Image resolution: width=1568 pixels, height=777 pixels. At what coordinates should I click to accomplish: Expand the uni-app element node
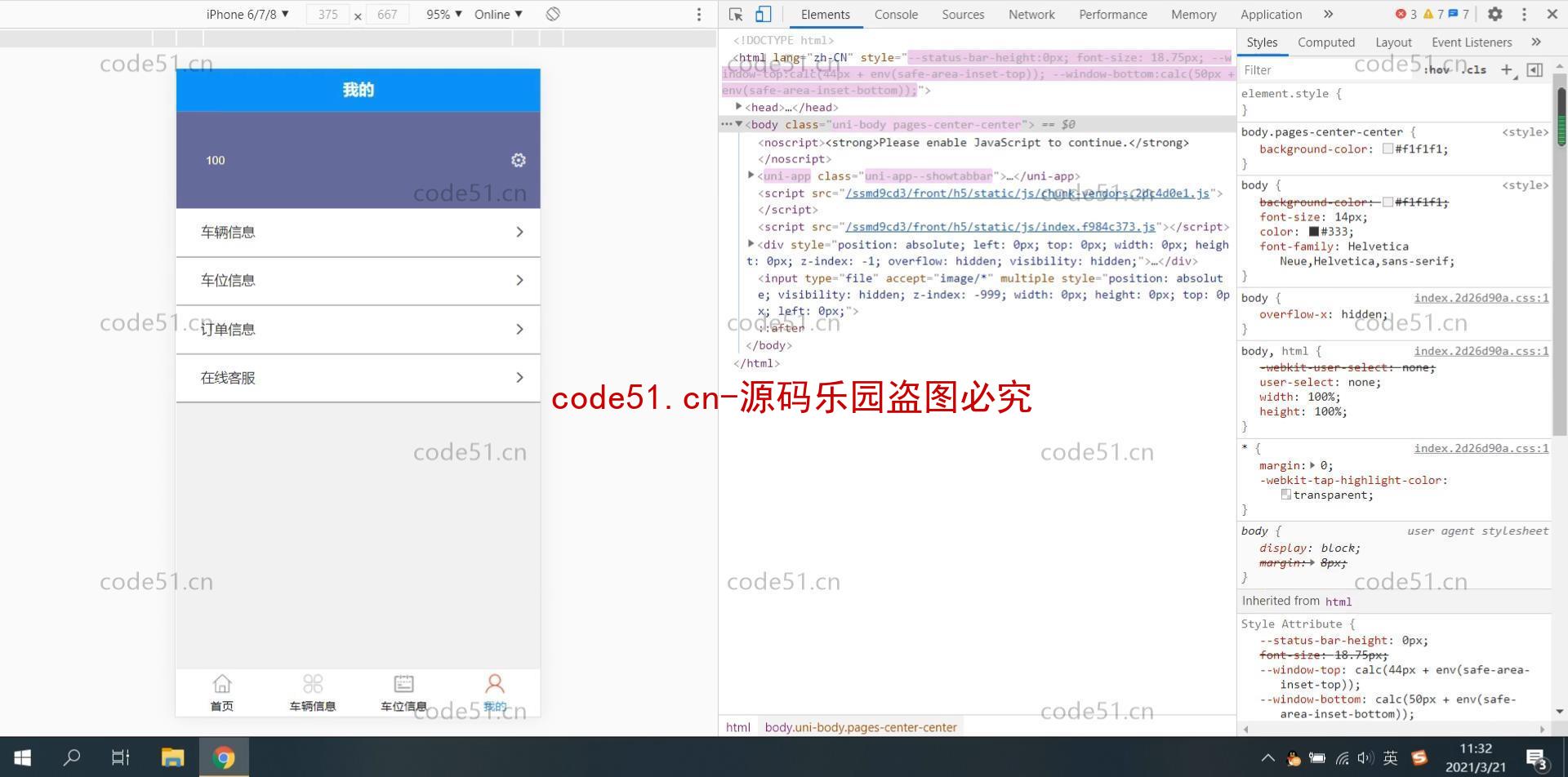point(751,175)
